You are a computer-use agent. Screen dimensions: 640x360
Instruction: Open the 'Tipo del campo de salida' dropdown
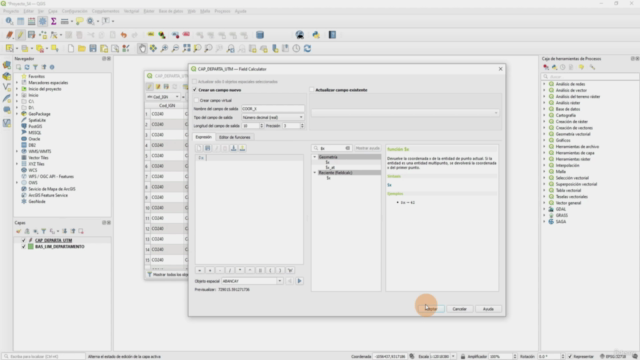coord(273,118)
